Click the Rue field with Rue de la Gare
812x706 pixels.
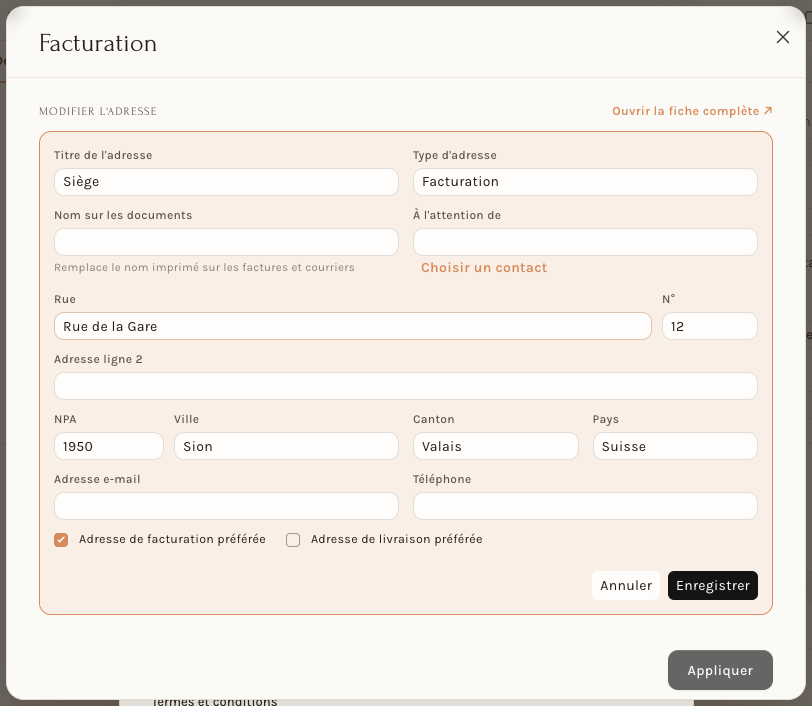[x=353, y=326]
